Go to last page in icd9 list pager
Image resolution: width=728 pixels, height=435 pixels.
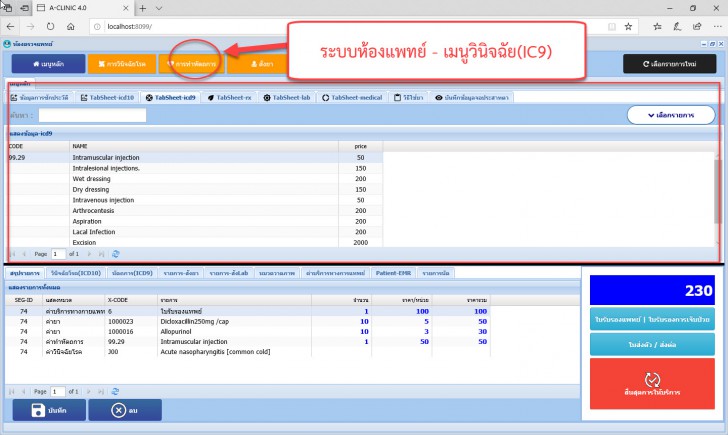click(x=101, y=254)
